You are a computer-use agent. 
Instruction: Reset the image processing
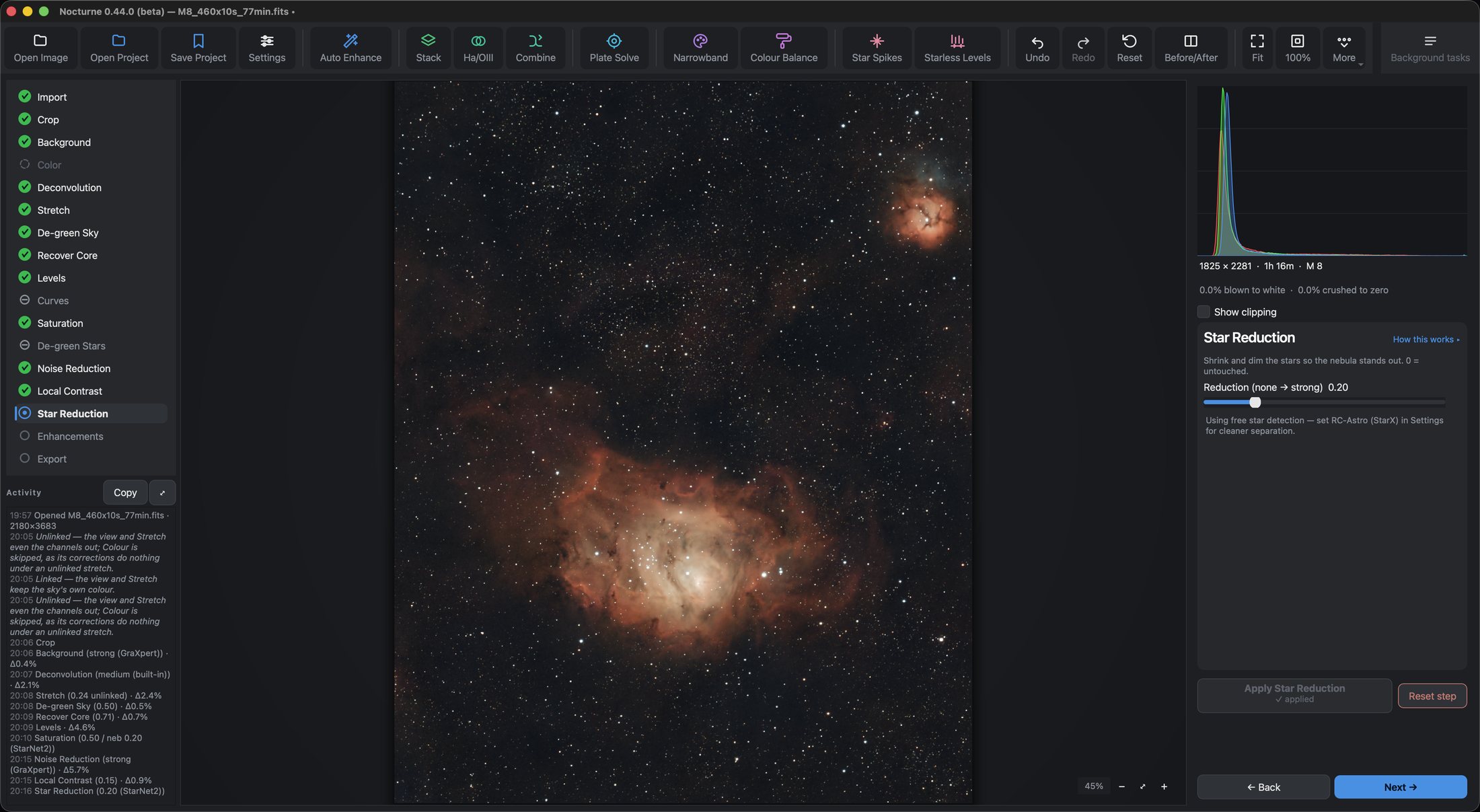[x=1129, y=48]
